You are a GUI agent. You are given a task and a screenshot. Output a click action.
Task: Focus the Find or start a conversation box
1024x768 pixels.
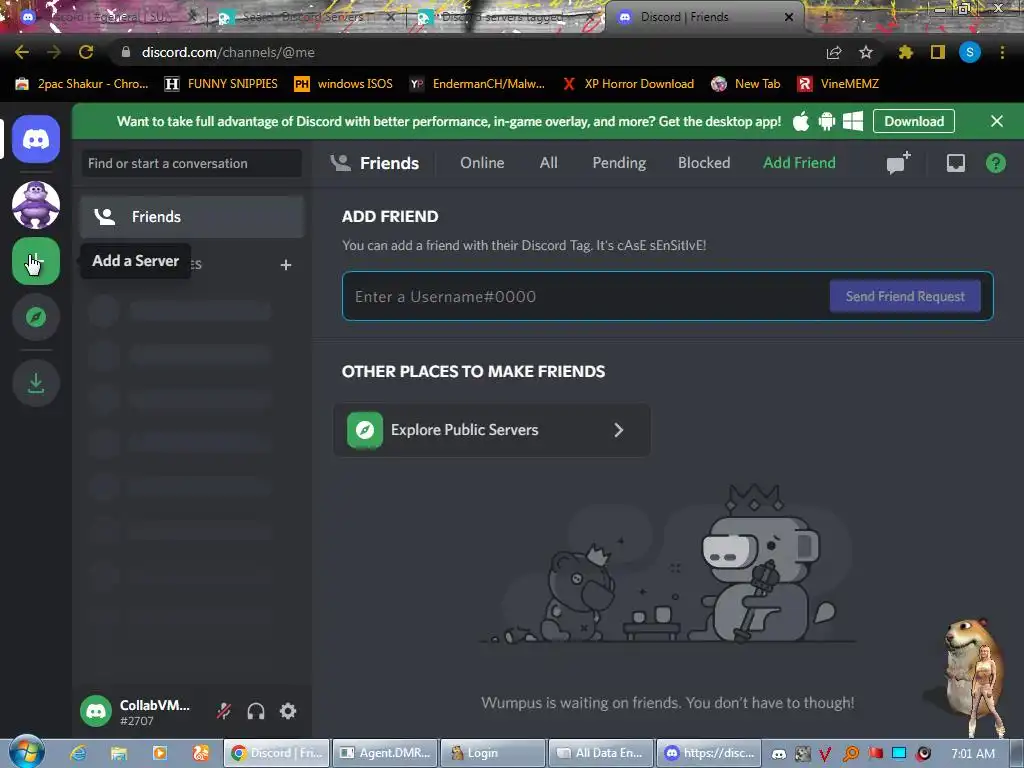192,163
